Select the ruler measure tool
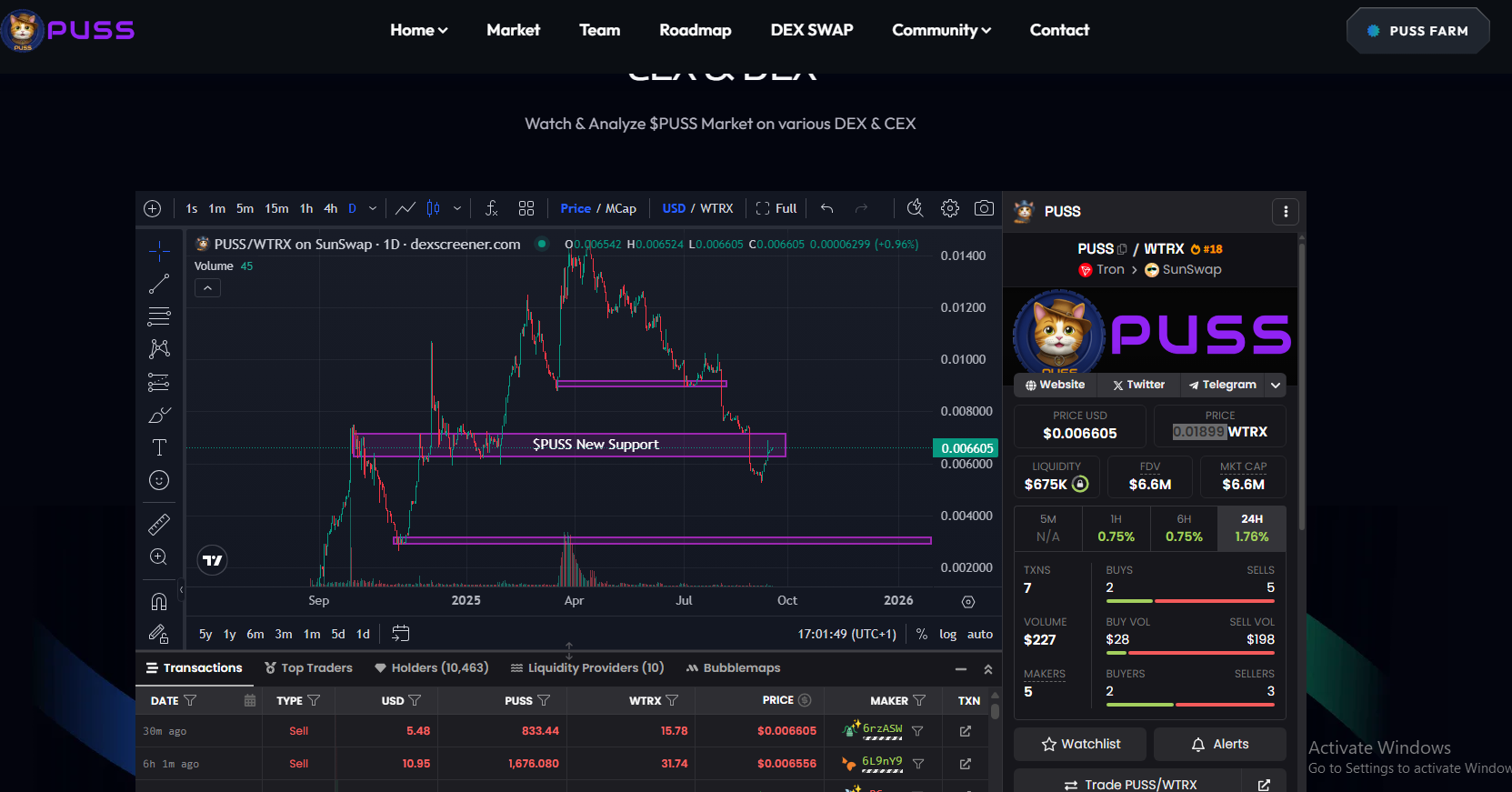The height and width of the screenshot is (792, 1512). pyautogui.click(x=159, y=525)
